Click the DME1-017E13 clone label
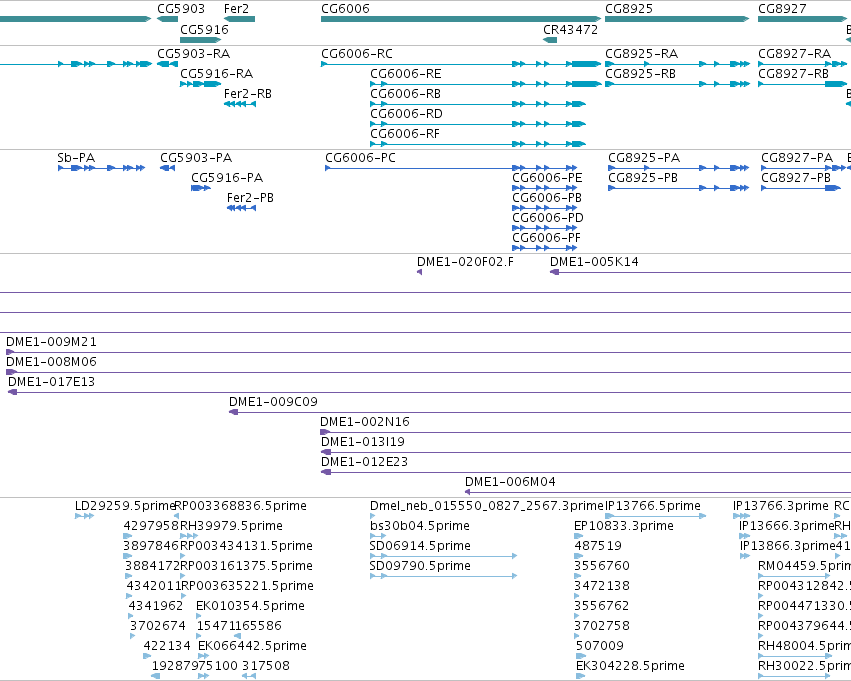851x681 pixels. pos(51,382)
